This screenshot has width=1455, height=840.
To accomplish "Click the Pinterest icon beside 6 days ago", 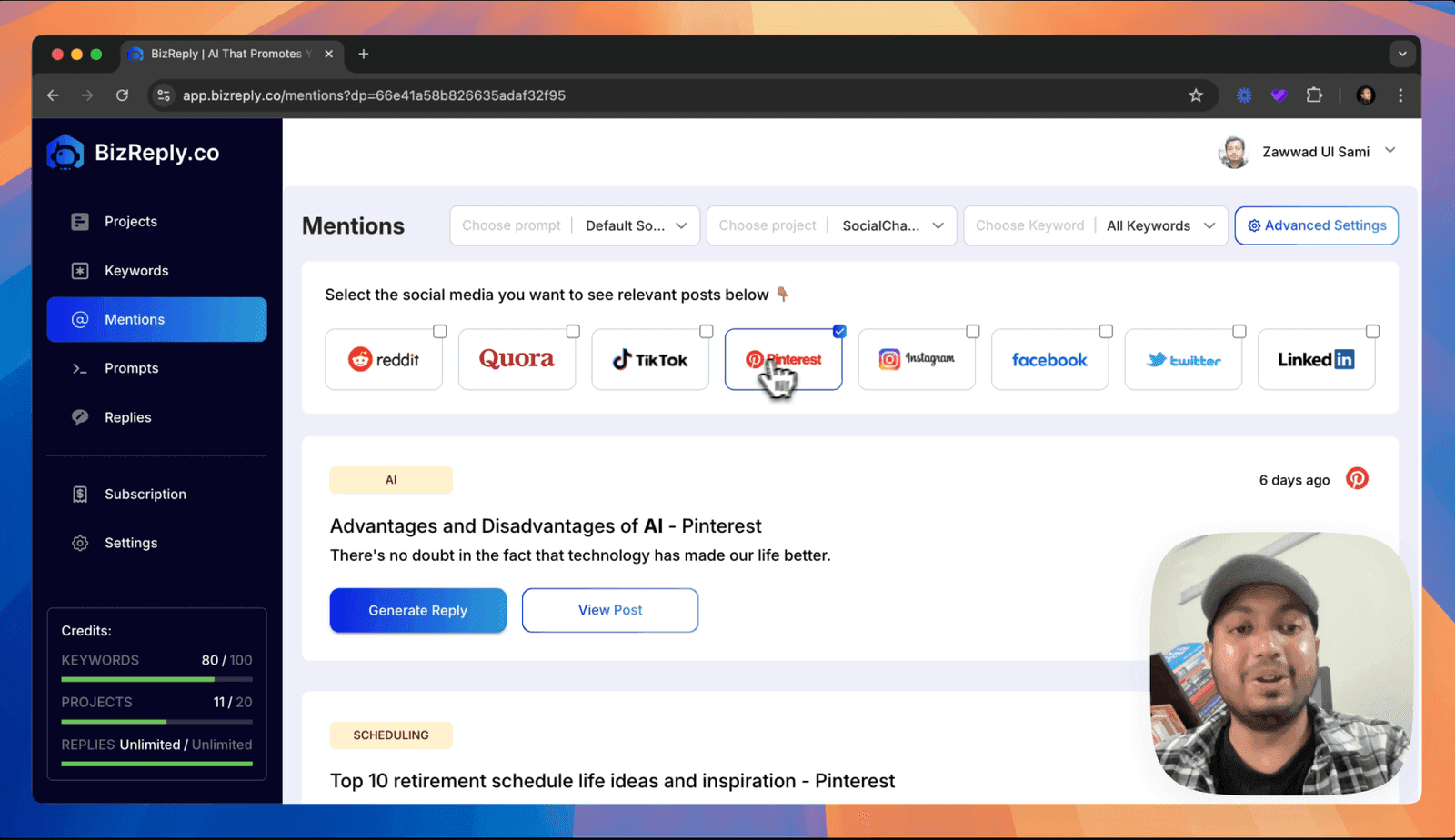I will click(x=1357, y=479).
